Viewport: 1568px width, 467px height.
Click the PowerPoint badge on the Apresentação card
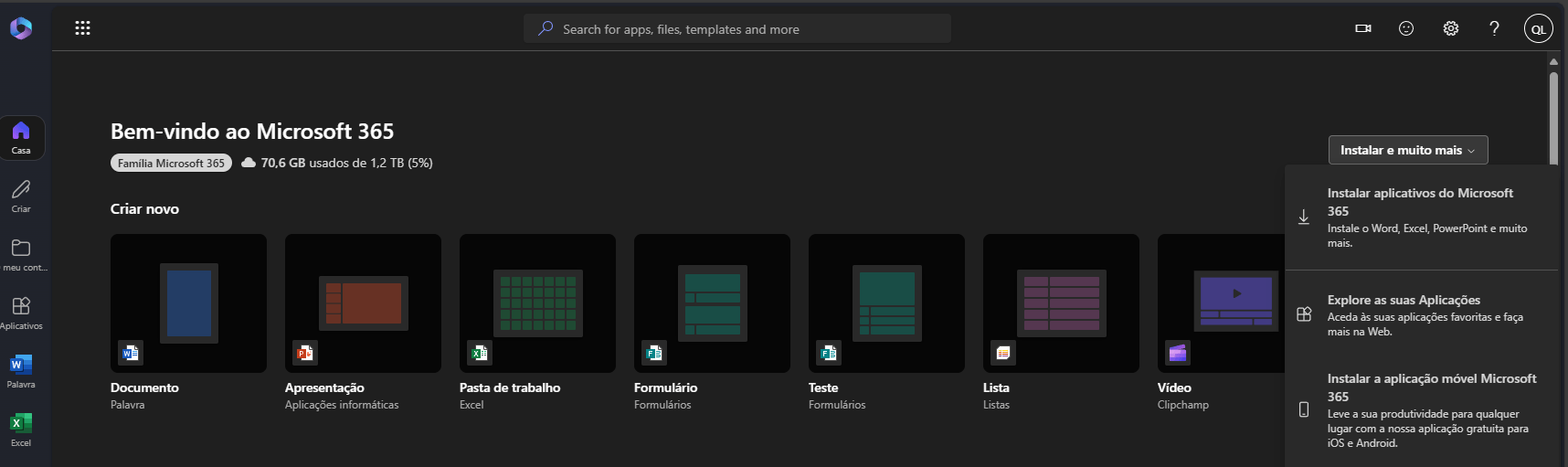coord(305,353)
